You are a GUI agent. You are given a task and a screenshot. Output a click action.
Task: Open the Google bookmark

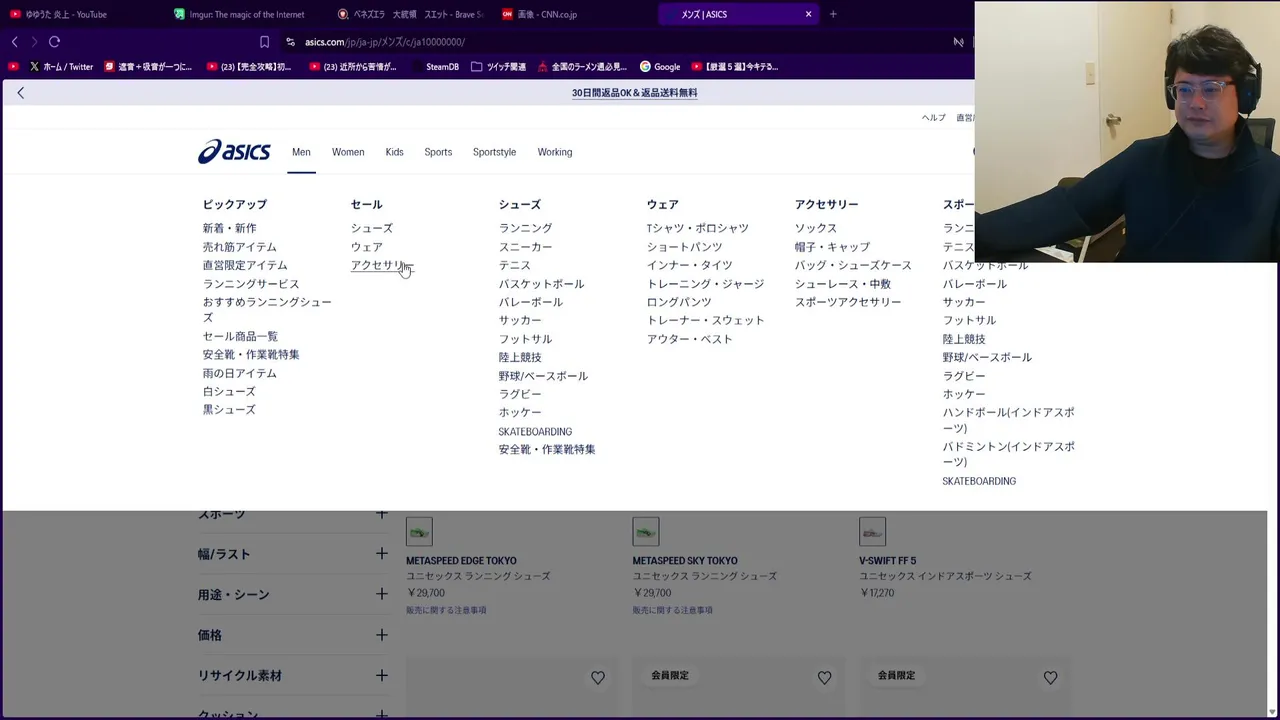(x=660, y=67)
